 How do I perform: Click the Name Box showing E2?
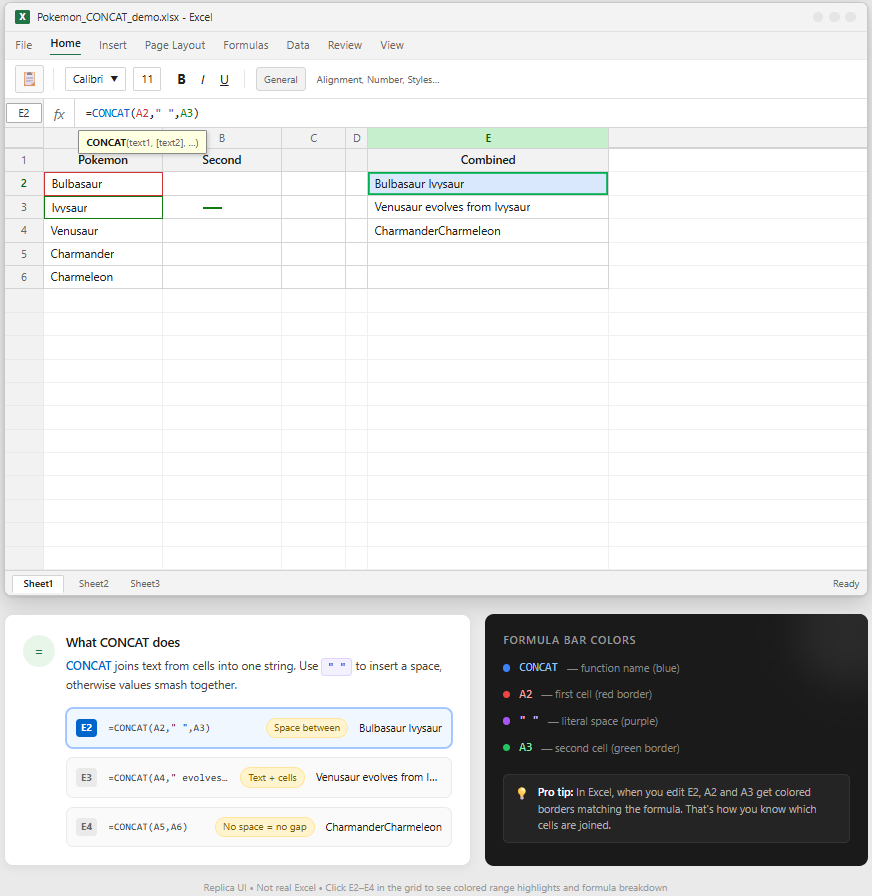click(24, 113)
